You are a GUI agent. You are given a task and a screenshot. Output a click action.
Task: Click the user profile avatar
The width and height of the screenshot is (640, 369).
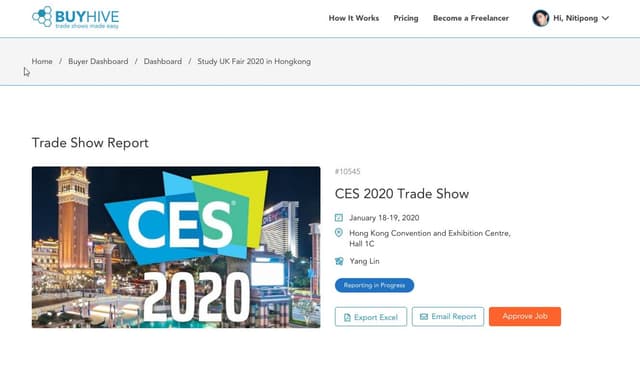(x=540, y=18)
